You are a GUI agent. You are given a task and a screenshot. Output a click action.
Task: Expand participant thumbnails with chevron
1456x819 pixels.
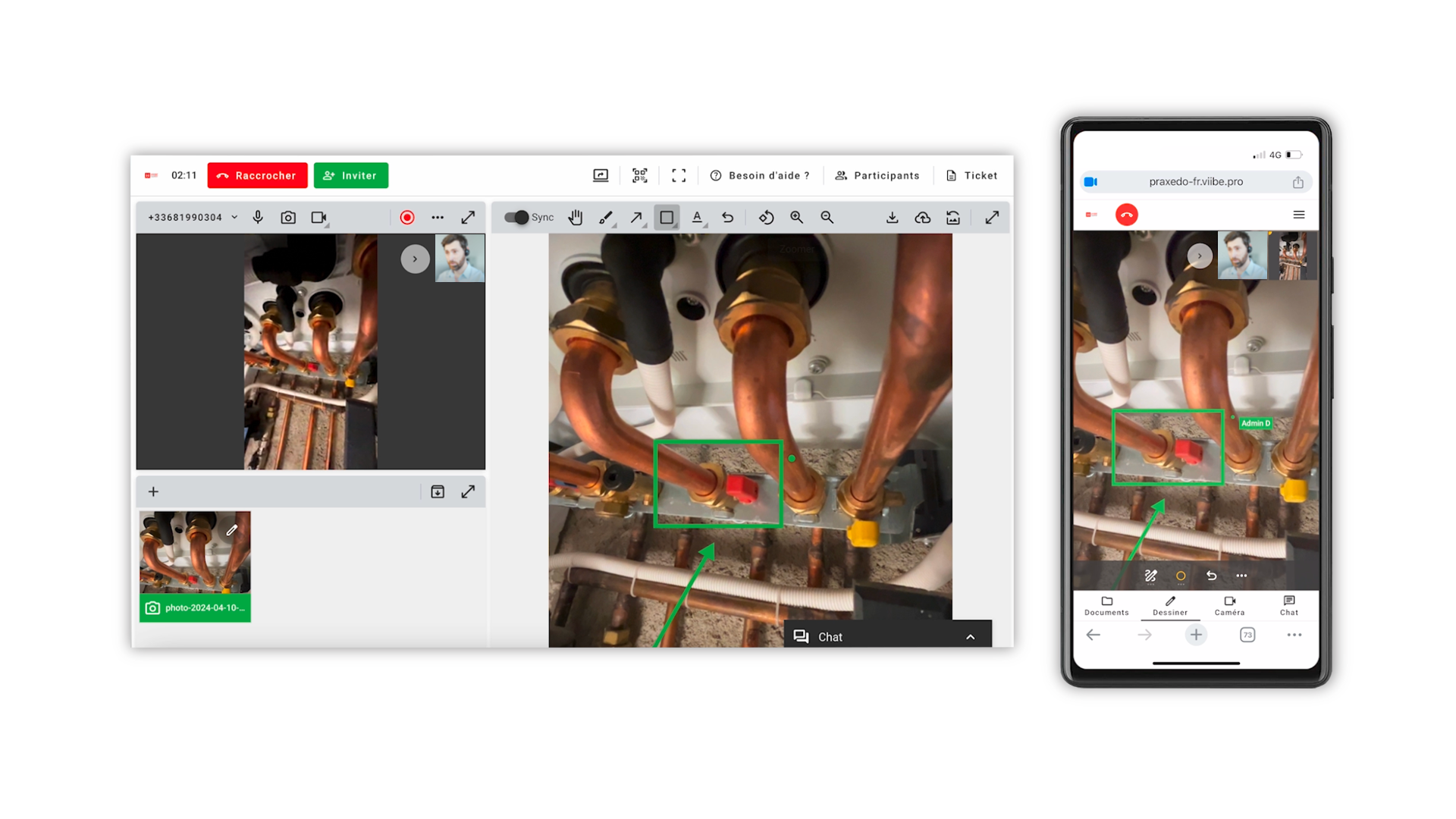[x=415, y=259]
